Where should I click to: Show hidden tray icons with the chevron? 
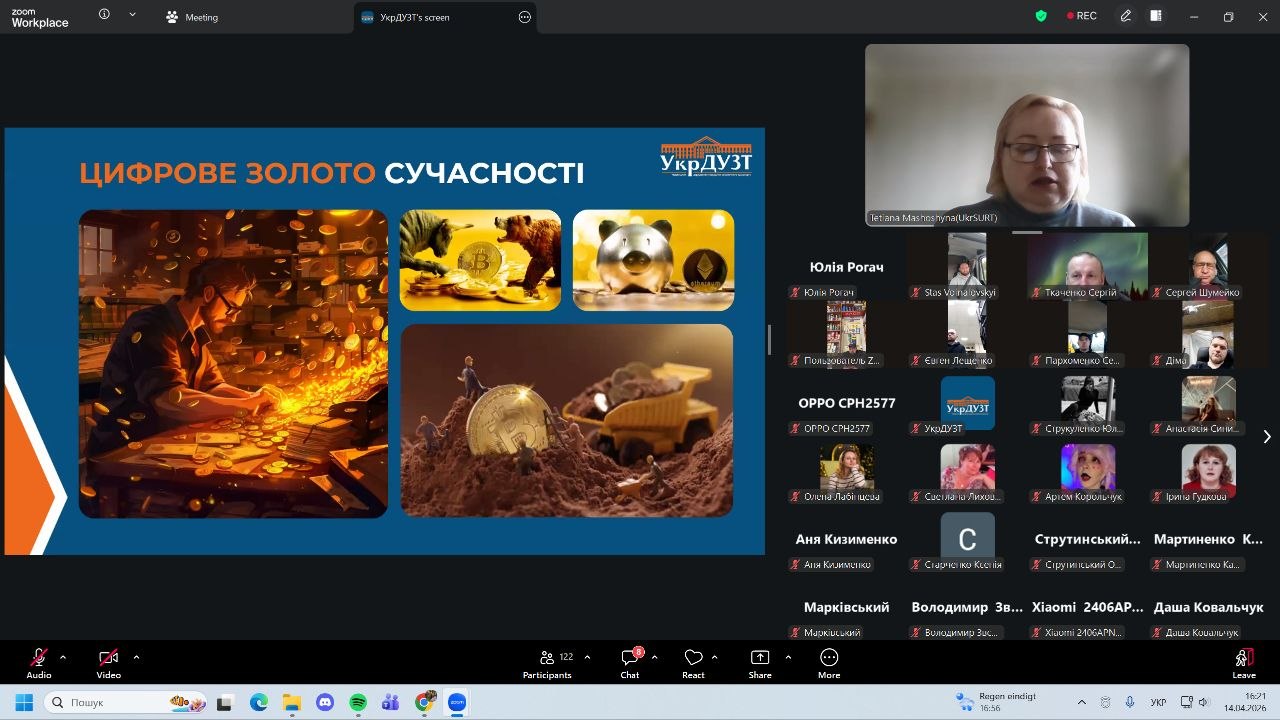[x=1081, y=702]
